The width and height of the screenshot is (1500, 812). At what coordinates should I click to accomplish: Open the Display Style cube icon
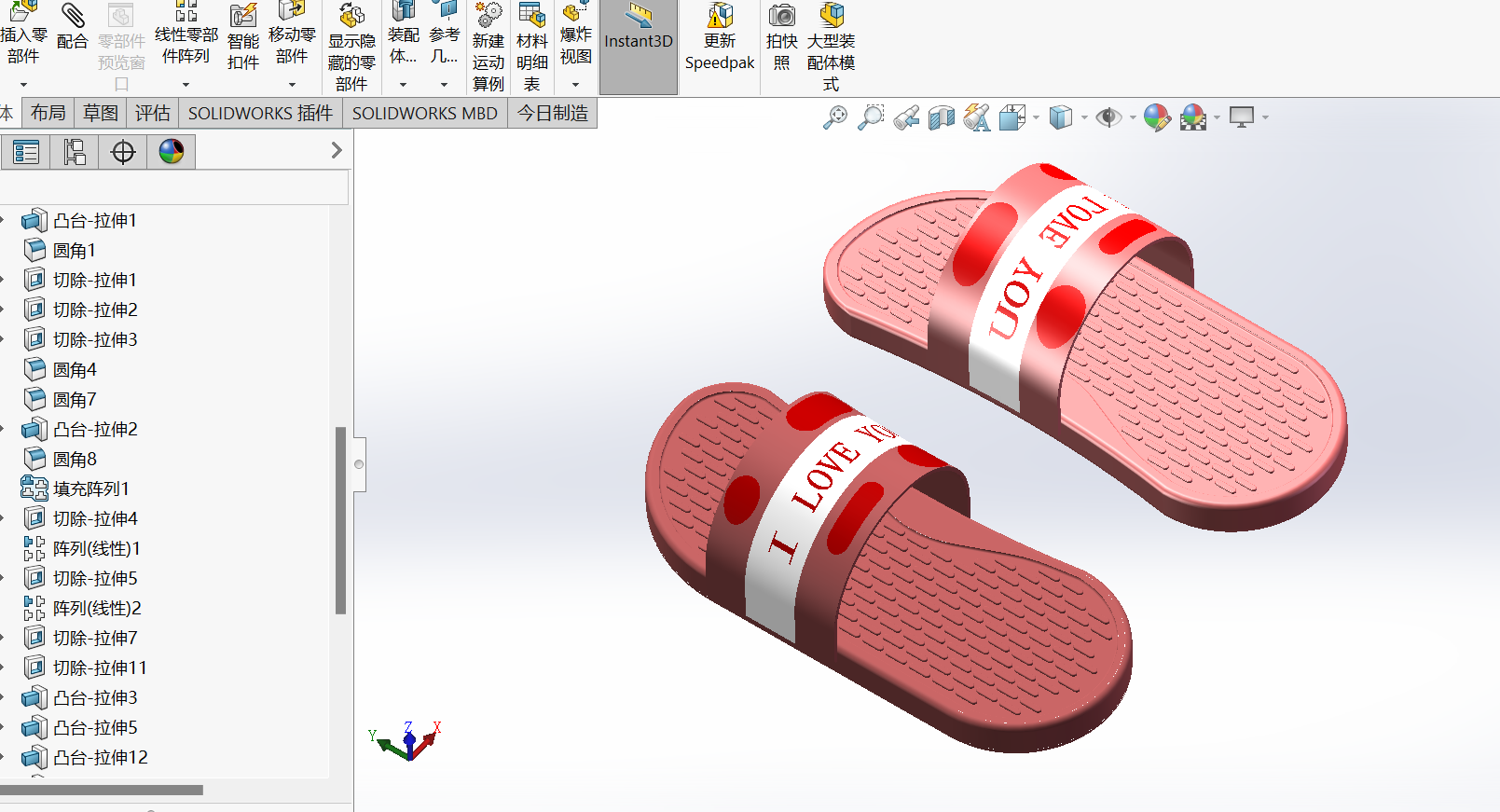[x=1061, y=117]
